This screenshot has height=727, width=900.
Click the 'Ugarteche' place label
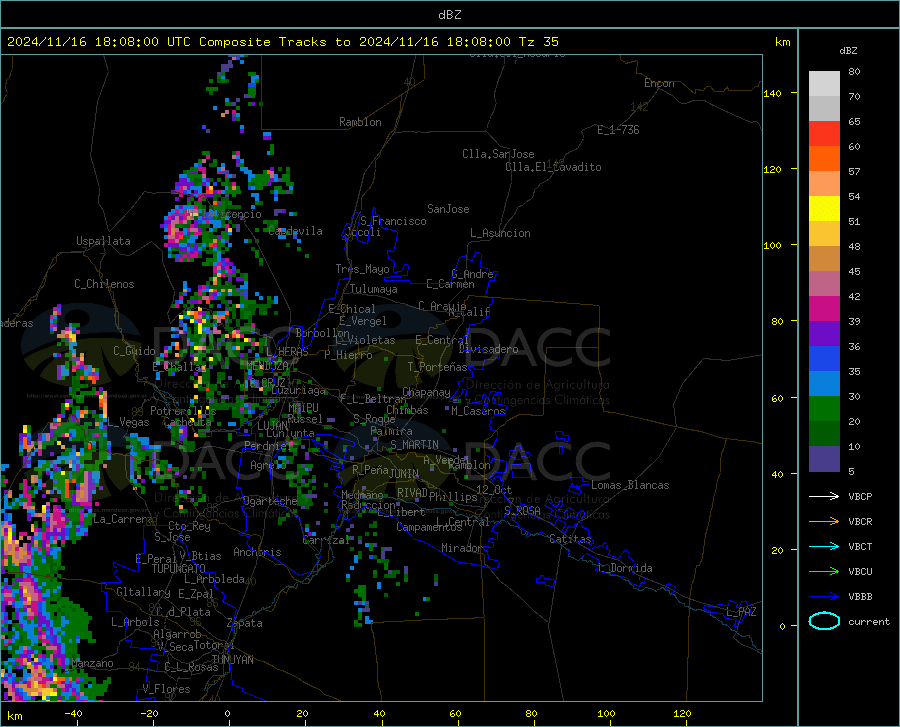pos(270,501)
